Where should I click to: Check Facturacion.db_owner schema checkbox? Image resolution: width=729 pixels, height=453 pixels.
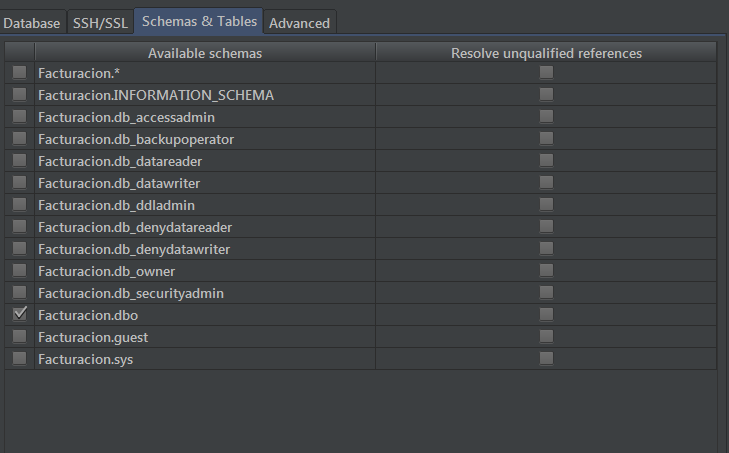click(x=19, y=270)
